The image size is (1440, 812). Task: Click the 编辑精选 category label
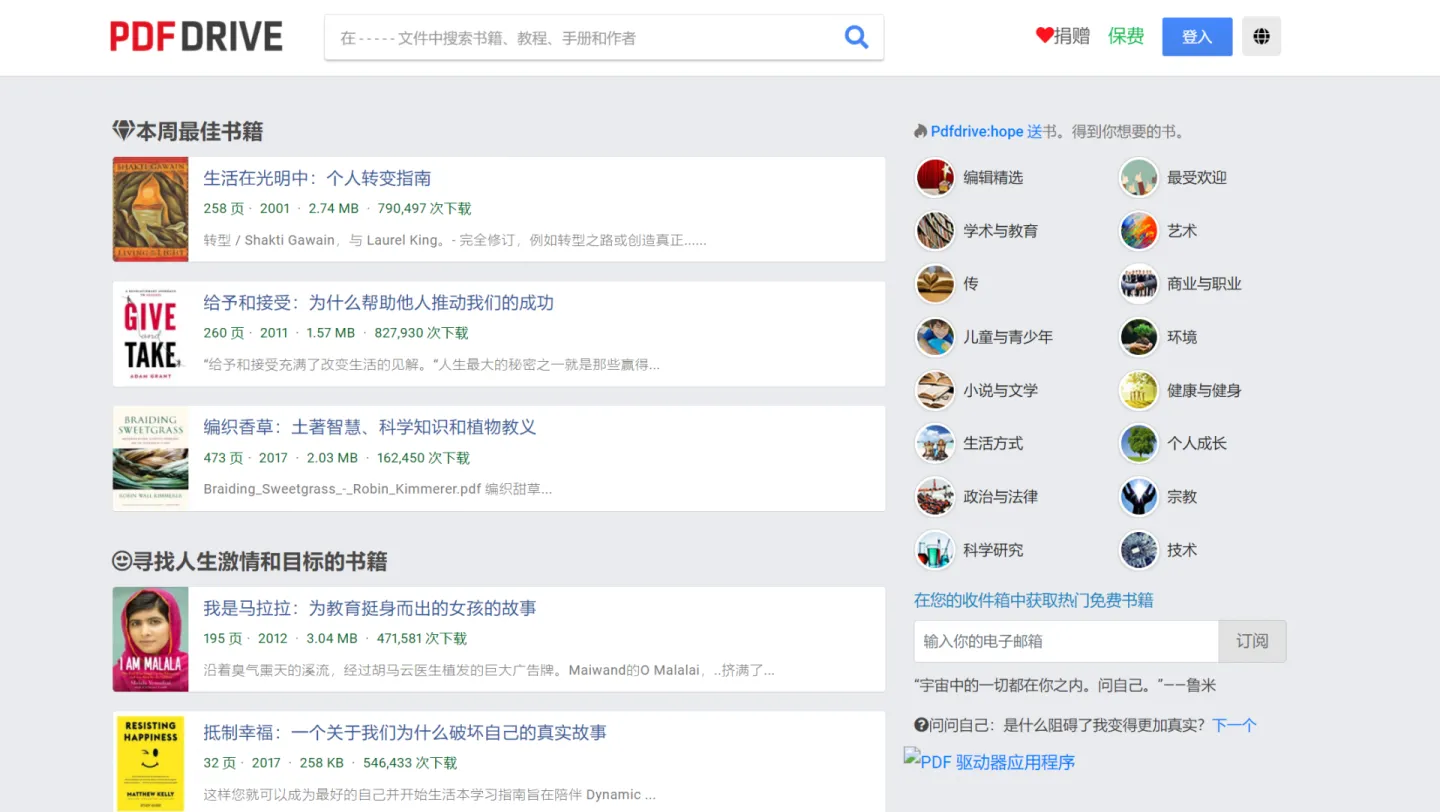coord(993,178)
